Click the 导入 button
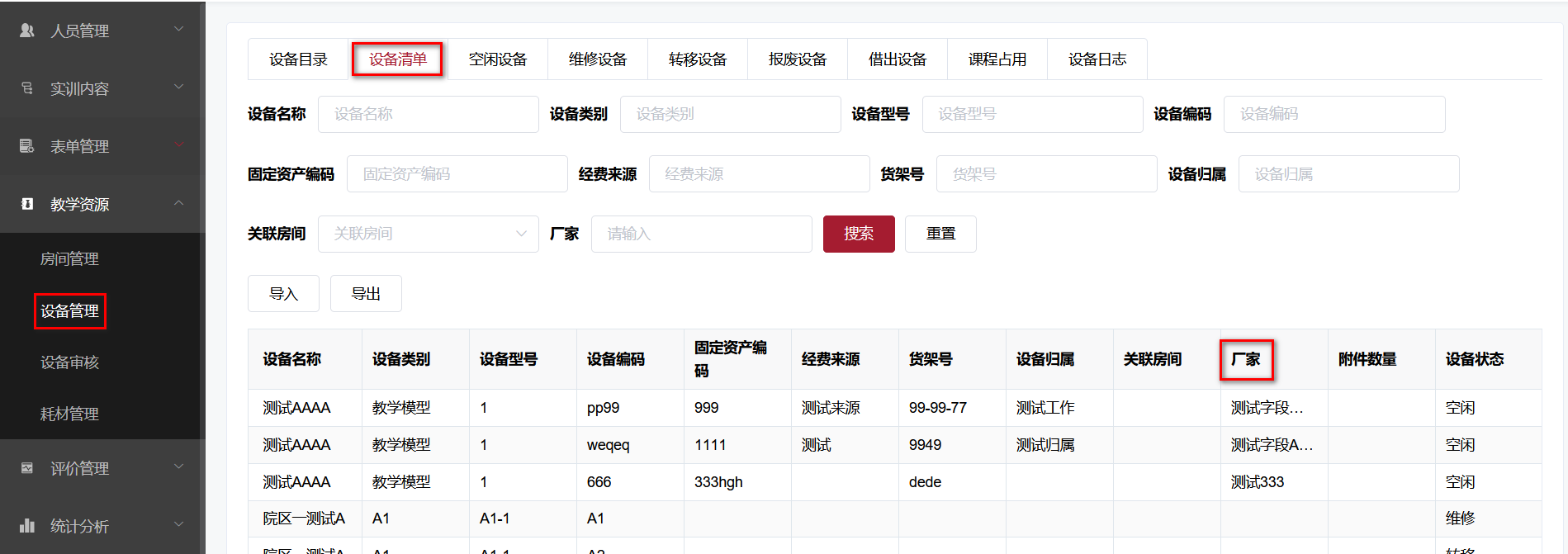Screen dimensions: 1568x554 point(283,294)
